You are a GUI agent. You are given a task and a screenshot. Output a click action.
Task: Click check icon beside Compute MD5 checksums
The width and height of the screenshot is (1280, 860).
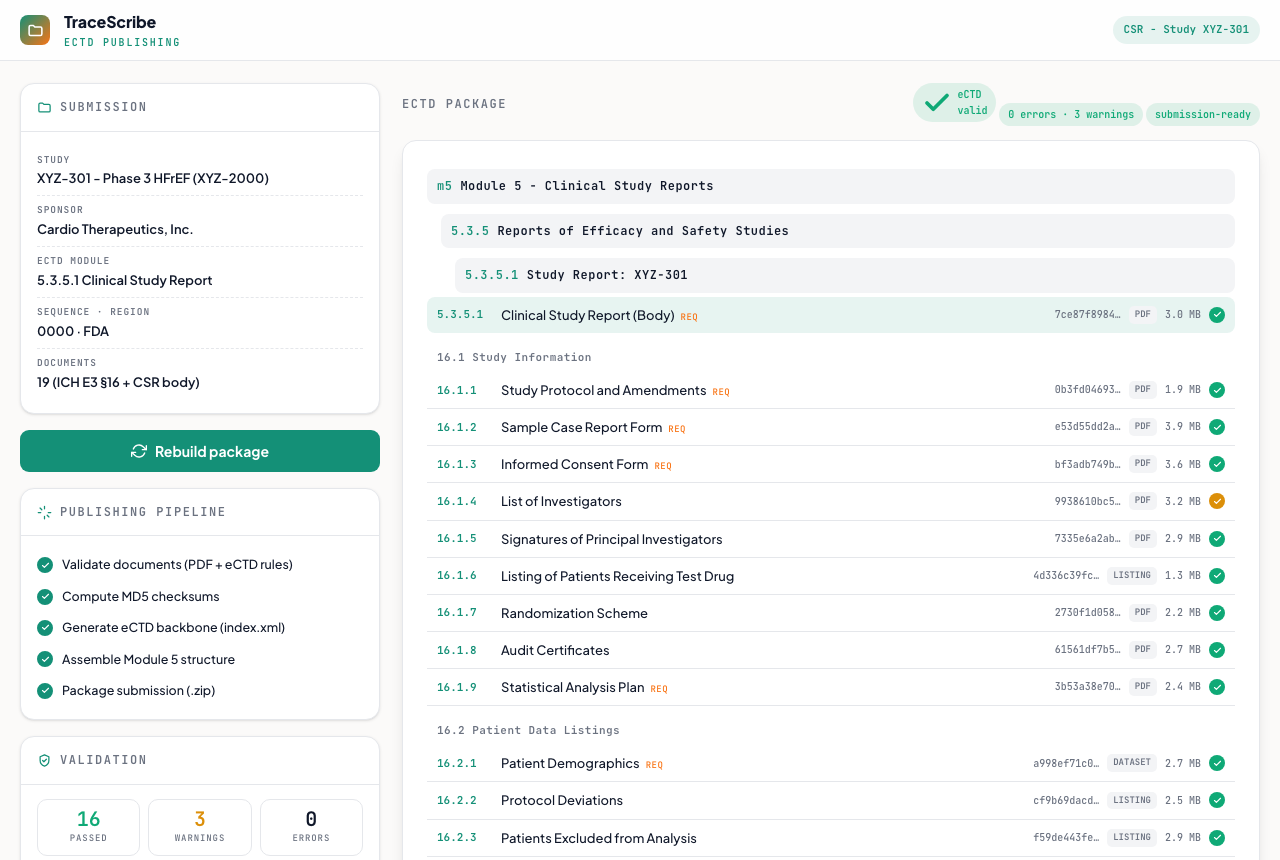click(x=45, y=597)
